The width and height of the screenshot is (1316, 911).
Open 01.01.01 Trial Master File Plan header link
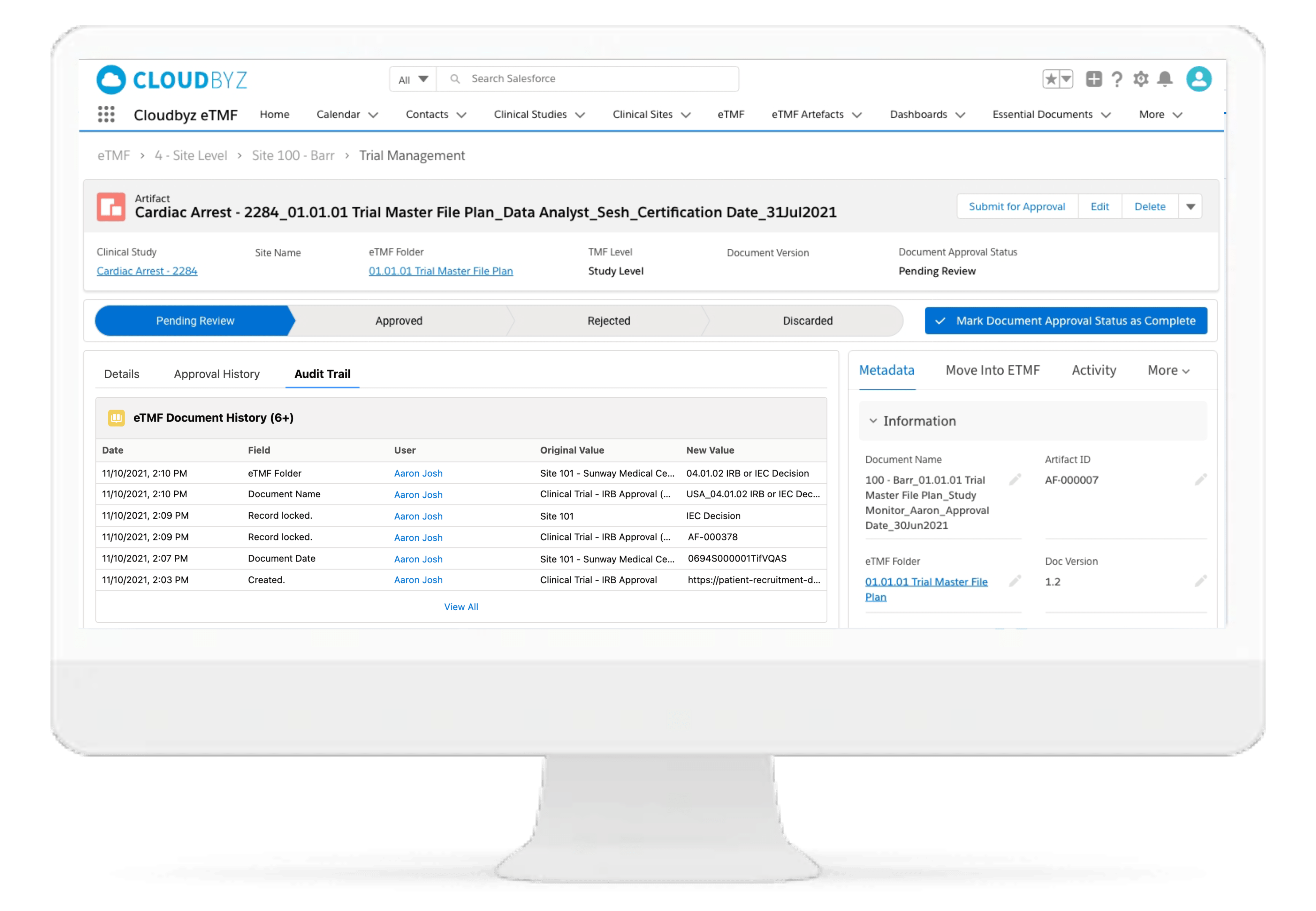pos(441,271)
